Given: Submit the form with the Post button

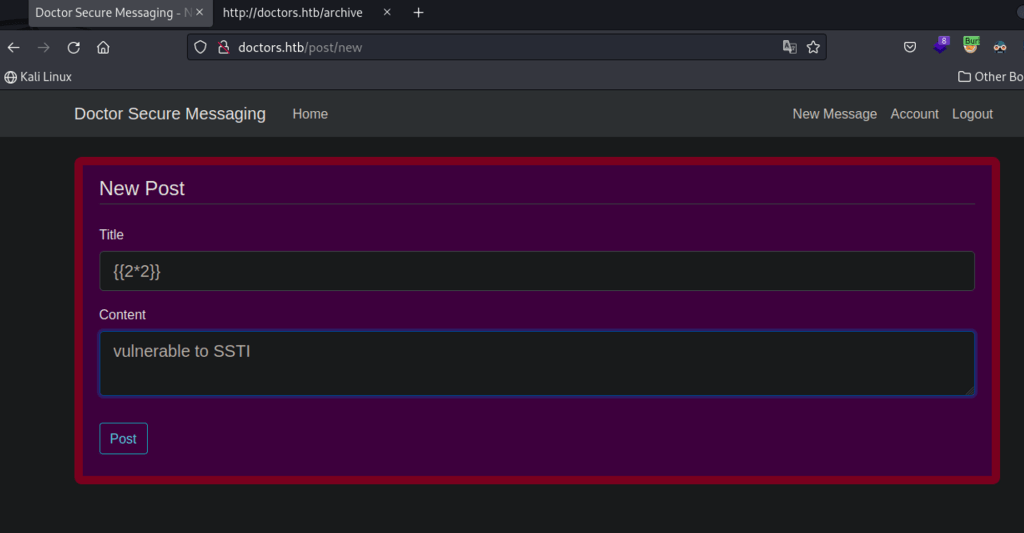Looking at the screenshot, I should (123, 439).
